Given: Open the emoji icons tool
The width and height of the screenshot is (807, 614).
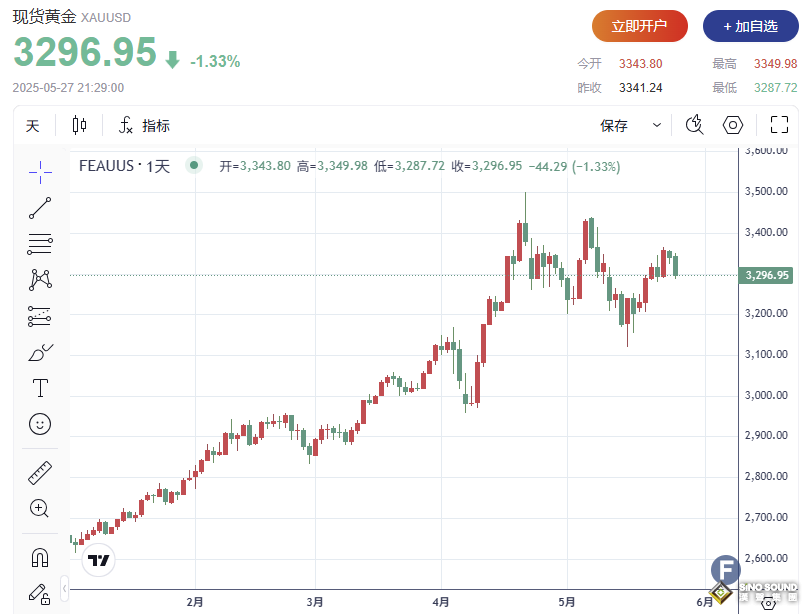Looking at the screenshot, I should pos(40,424).
